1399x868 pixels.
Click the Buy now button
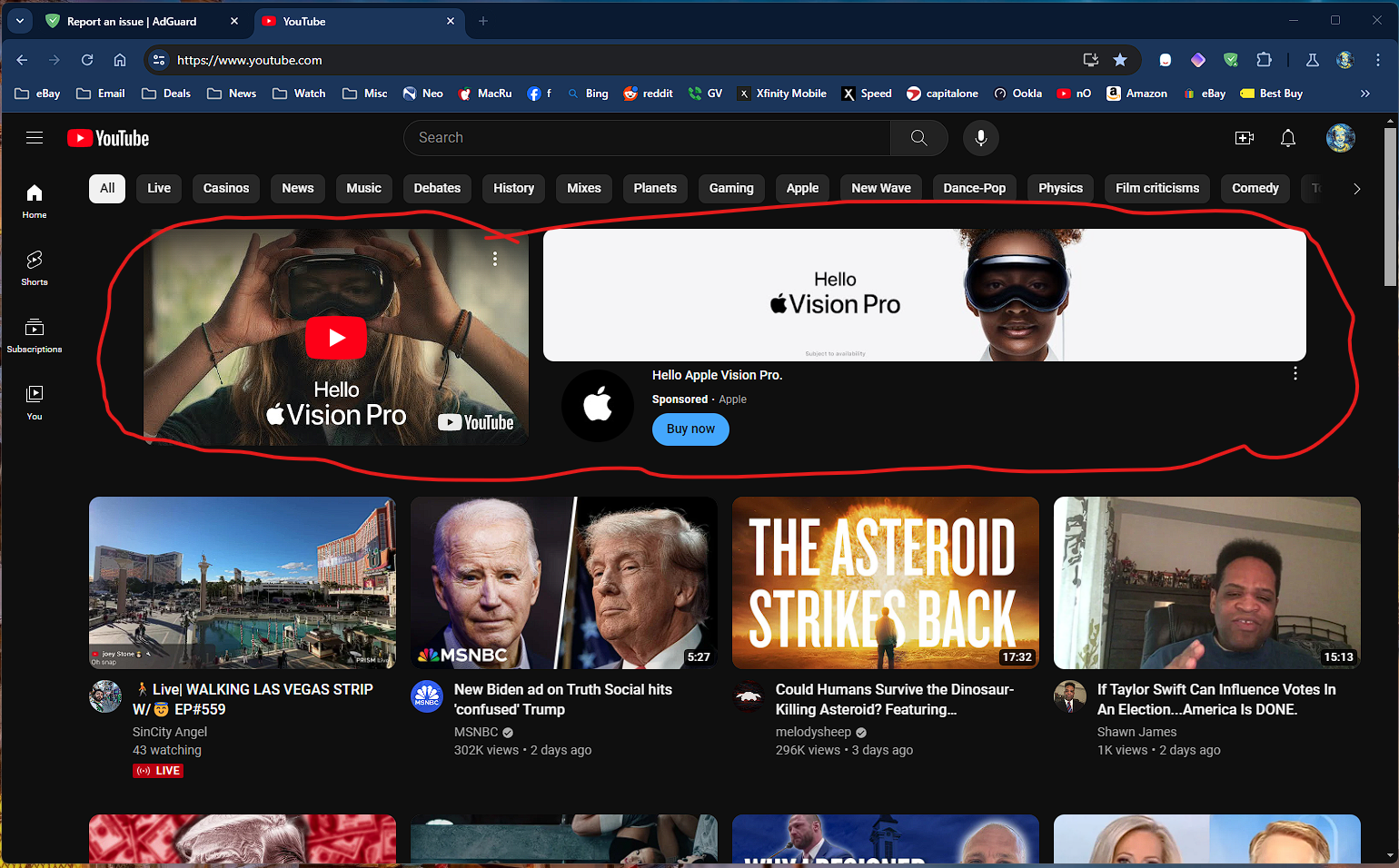(690, 429)
